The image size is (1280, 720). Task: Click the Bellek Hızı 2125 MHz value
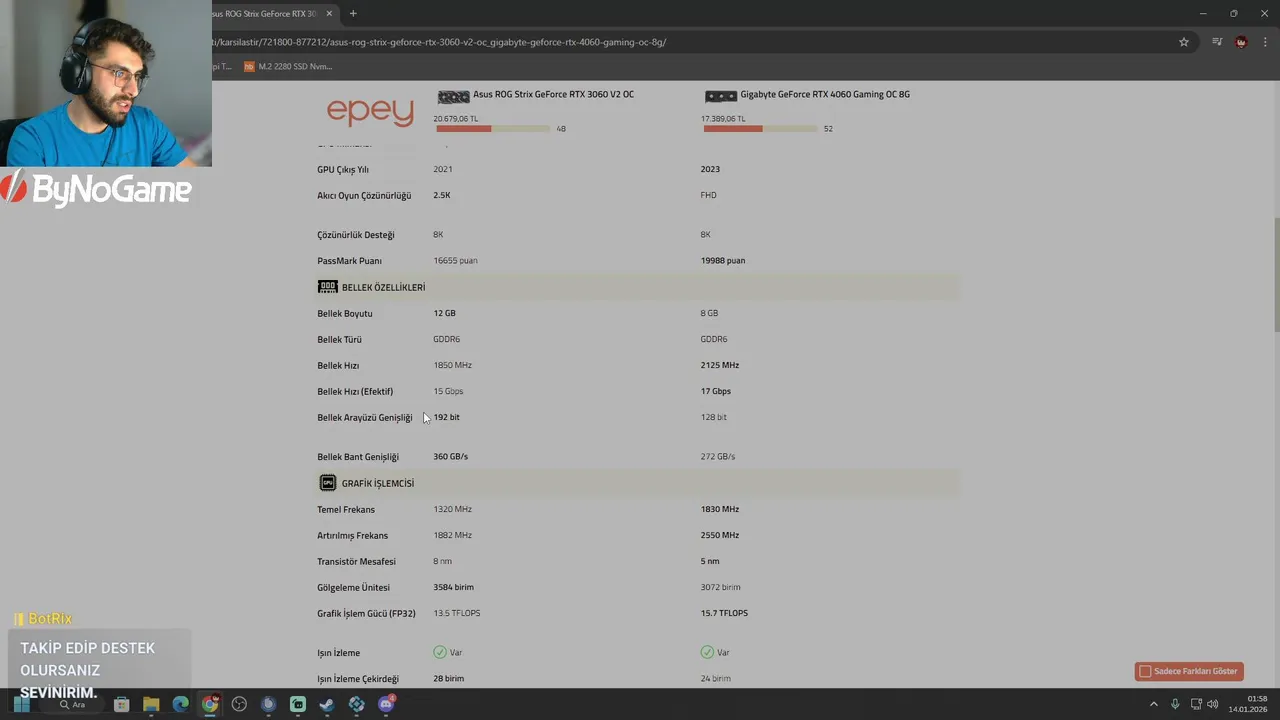(x=720, y=365)
